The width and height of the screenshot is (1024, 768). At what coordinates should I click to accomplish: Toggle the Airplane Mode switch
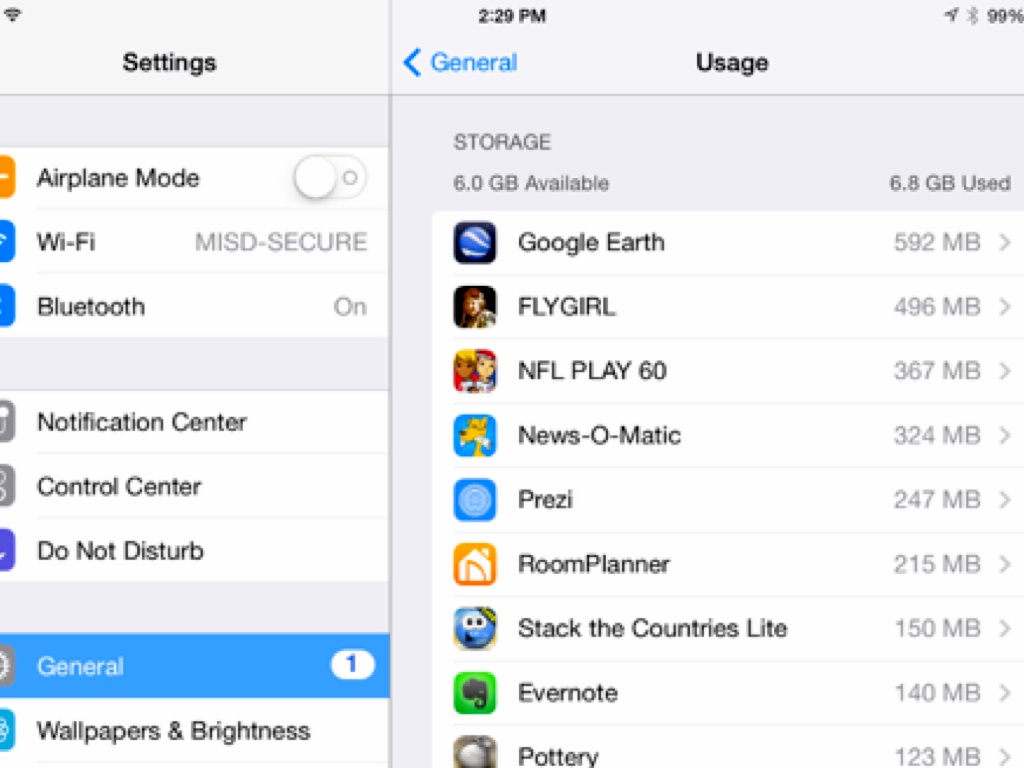[x=330, y=178]
